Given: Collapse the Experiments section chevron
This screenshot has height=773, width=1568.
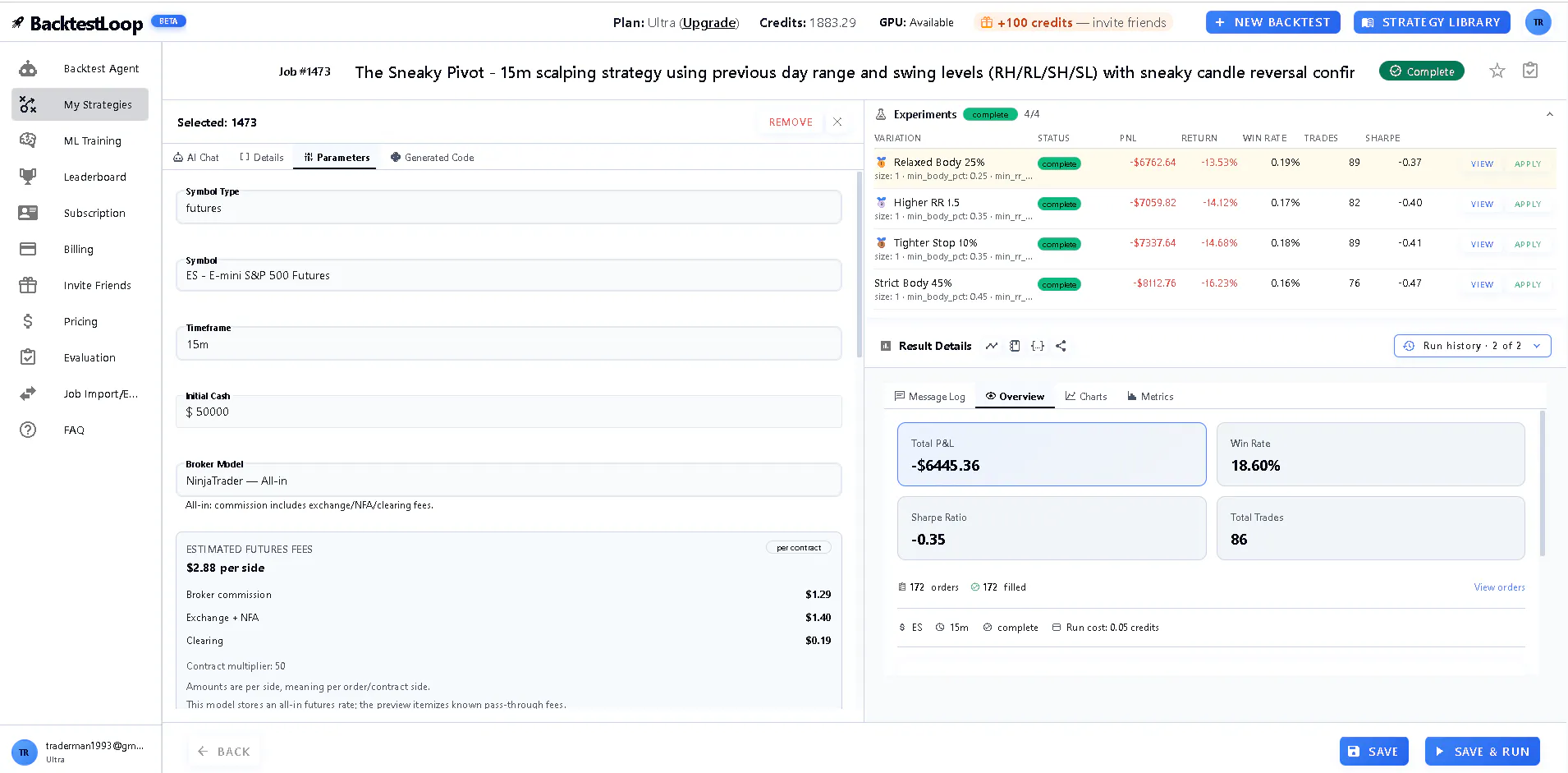Looking at the screenshot, I should pyautogui.click(x=1550, y=114).
